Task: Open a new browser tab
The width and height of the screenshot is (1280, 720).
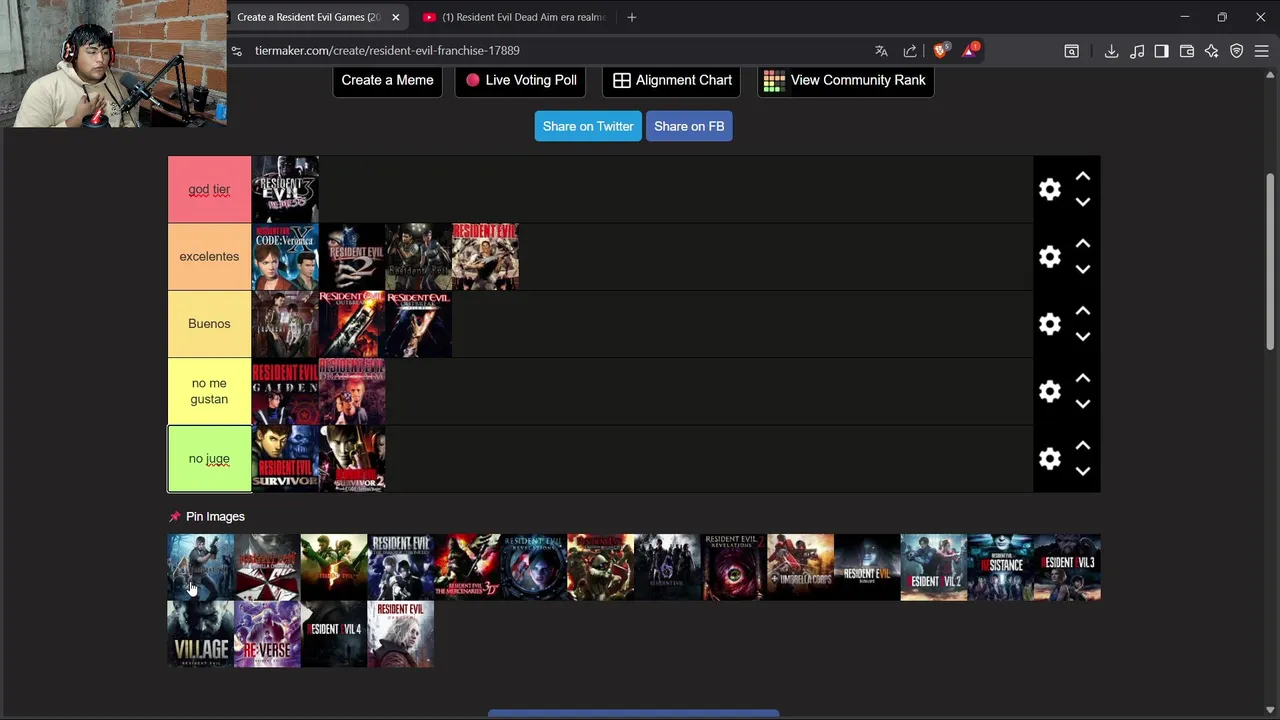Action: [x=631, y=17]
